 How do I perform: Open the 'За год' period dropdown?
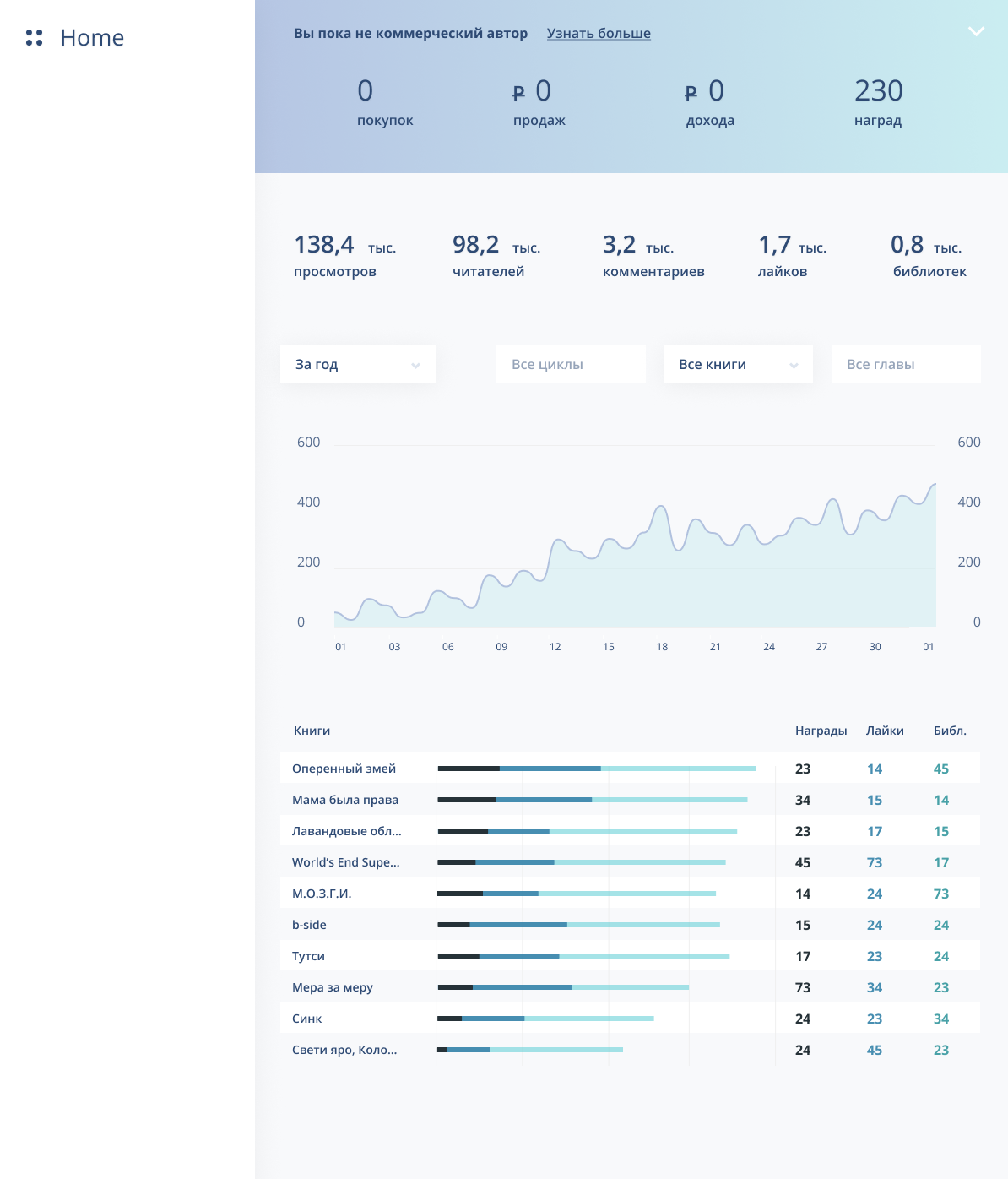(x=358, y=364)
